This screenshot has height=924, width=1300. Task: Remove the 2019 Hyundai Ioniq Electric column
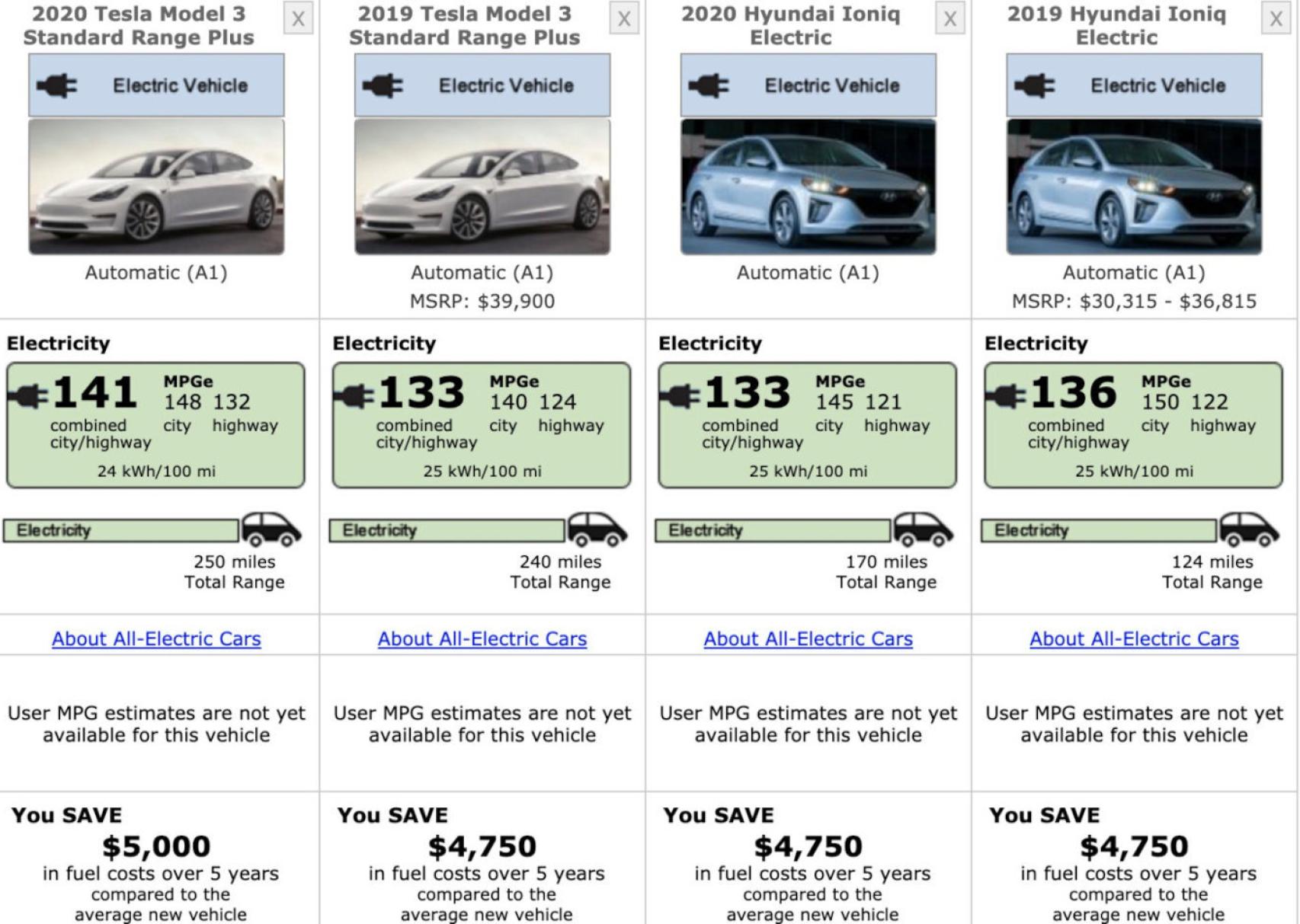1276,19
